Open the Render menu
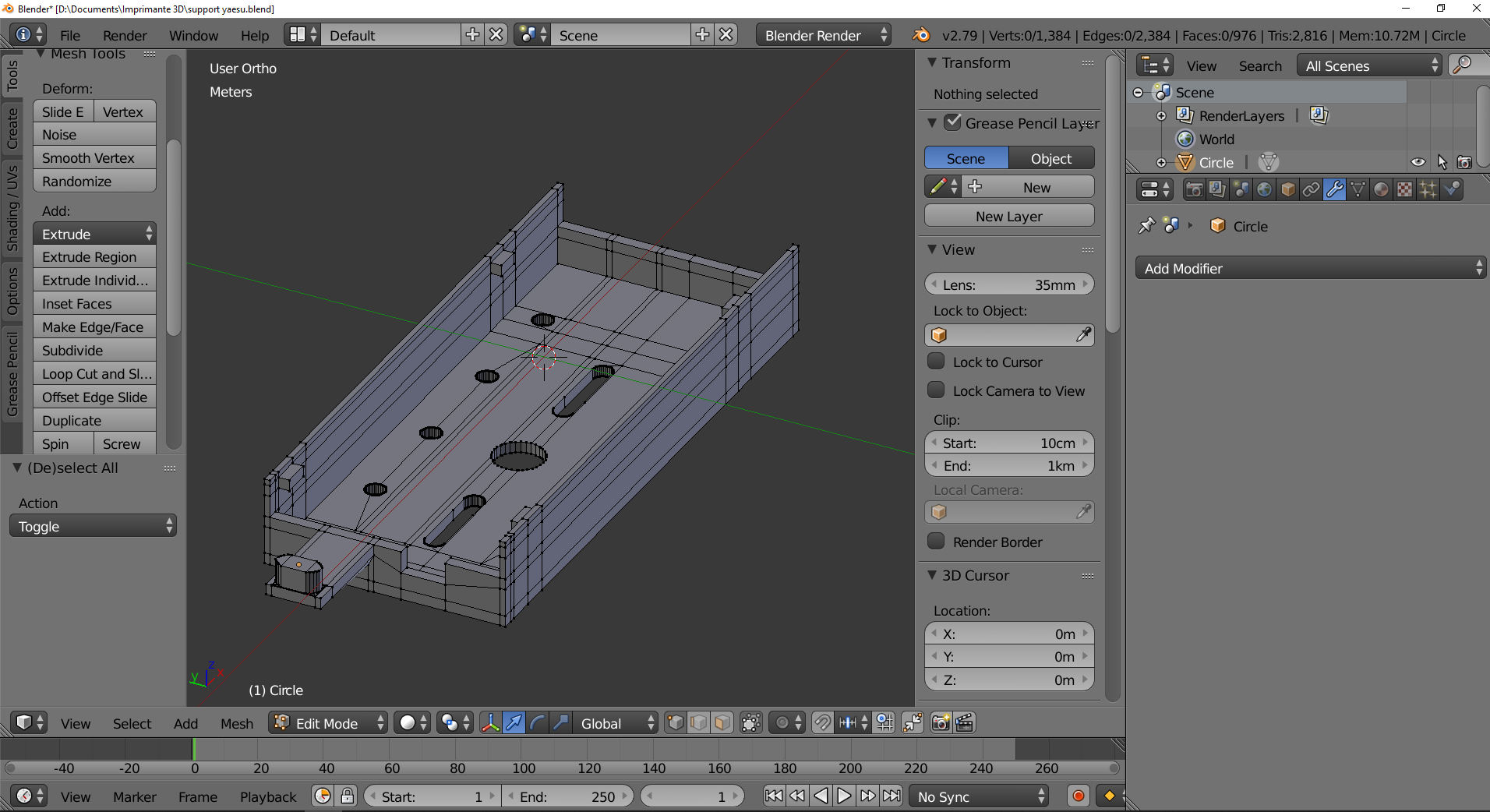The image size is (1490, 812). pos(125,35)
